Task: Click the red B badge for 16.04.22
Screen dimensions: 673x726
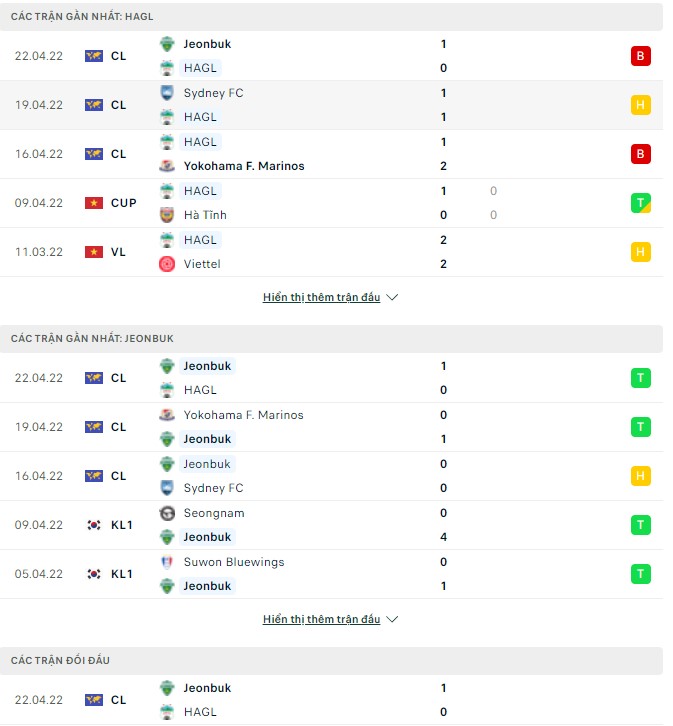Action: (x=641, y=154)
